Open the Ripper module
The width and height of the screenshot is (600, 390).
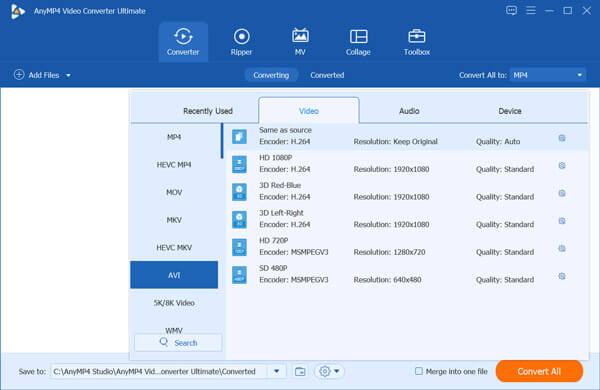tap(241, 42)
